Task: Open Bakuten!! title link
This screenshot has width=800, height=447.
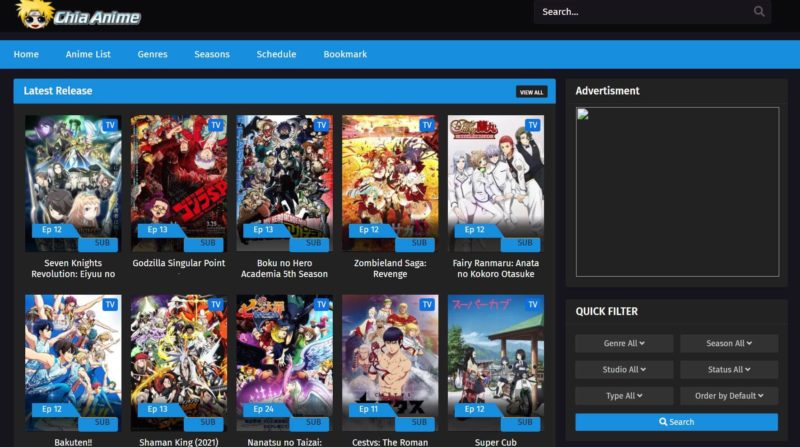Action: tap(73, 442)
